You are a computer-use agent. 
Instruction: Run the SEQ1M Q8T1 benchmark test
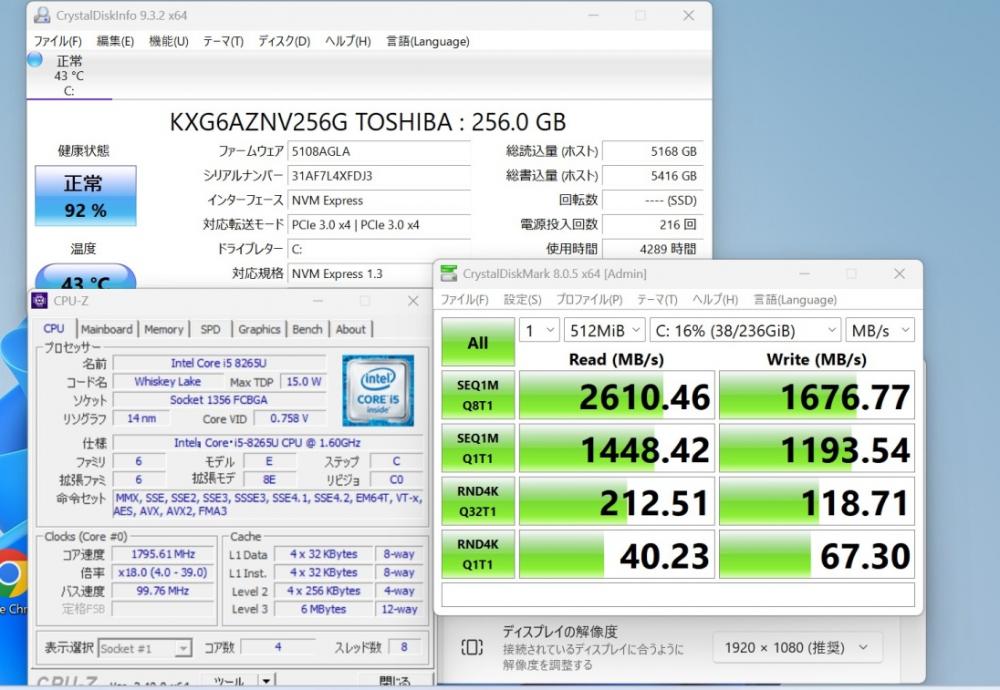point(478,395)
